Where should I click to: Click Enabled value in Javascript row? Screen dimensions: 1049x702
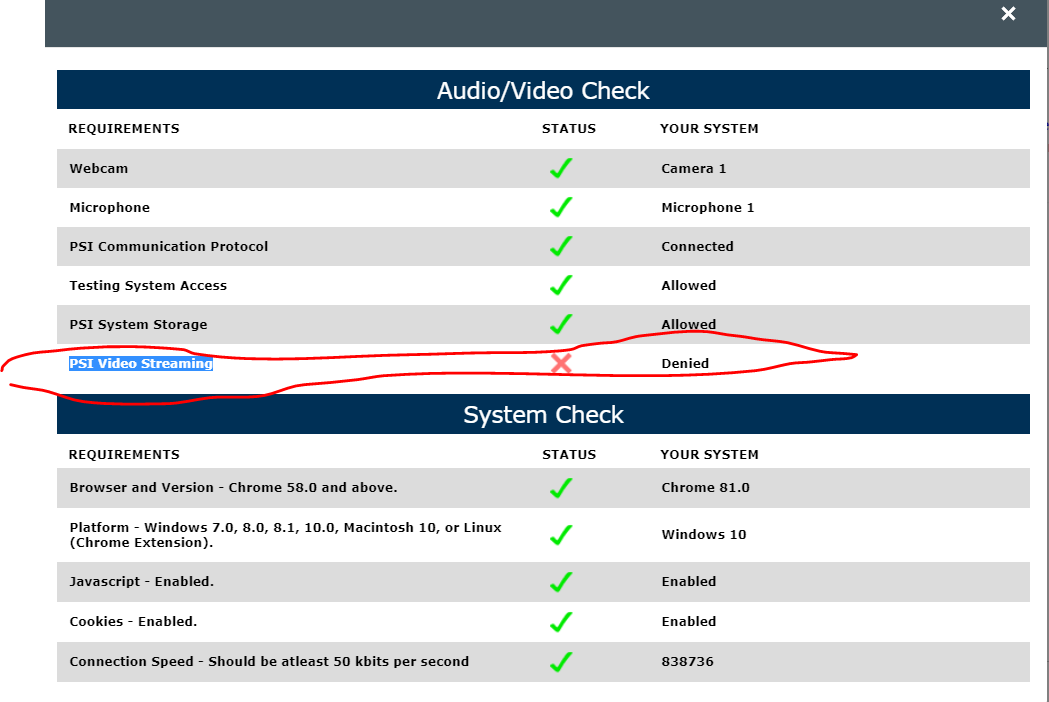(688, 582)
